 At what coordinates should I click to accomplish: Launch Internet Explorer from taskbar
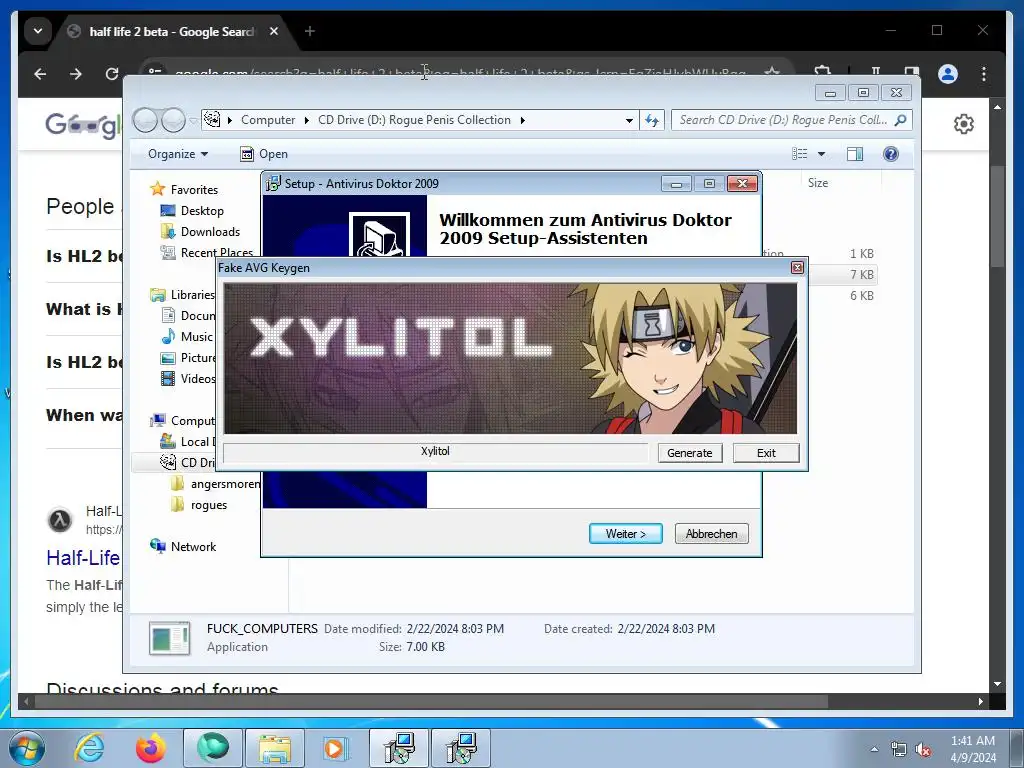point(89,748)
